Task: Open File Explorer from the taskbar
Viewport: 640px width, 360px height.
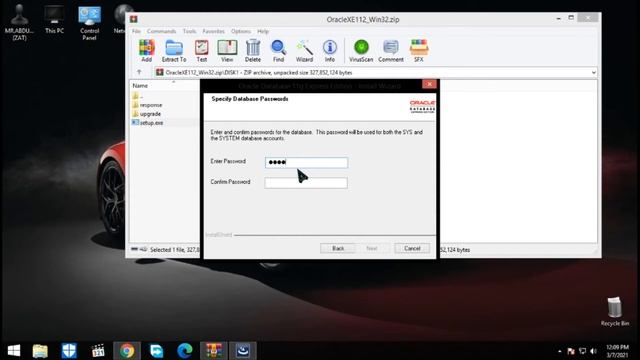Action: coord(40,351)
